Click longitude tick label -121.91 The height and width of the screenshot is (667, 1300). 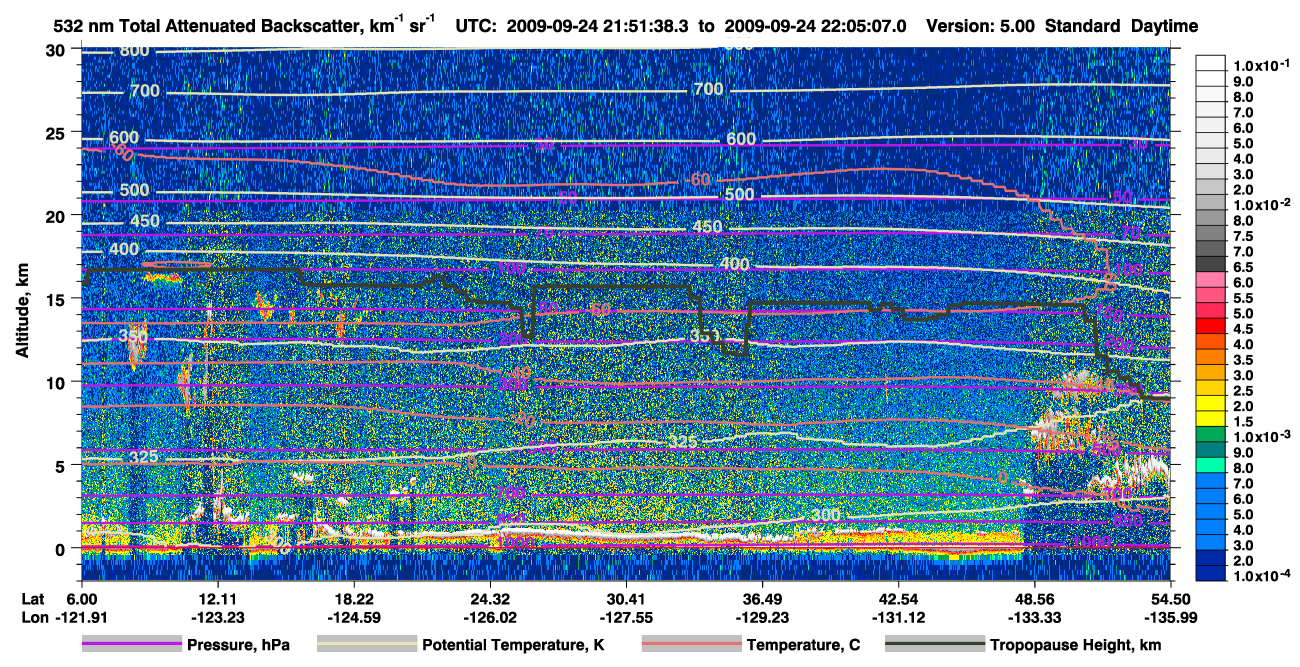tap(81, 617)
